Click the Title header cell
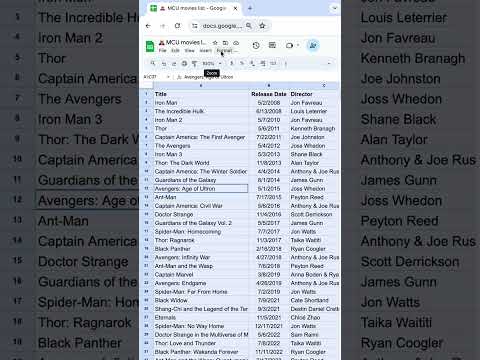Image resolution: width=480 pixels, height=360 pixels. coord(201,94)
